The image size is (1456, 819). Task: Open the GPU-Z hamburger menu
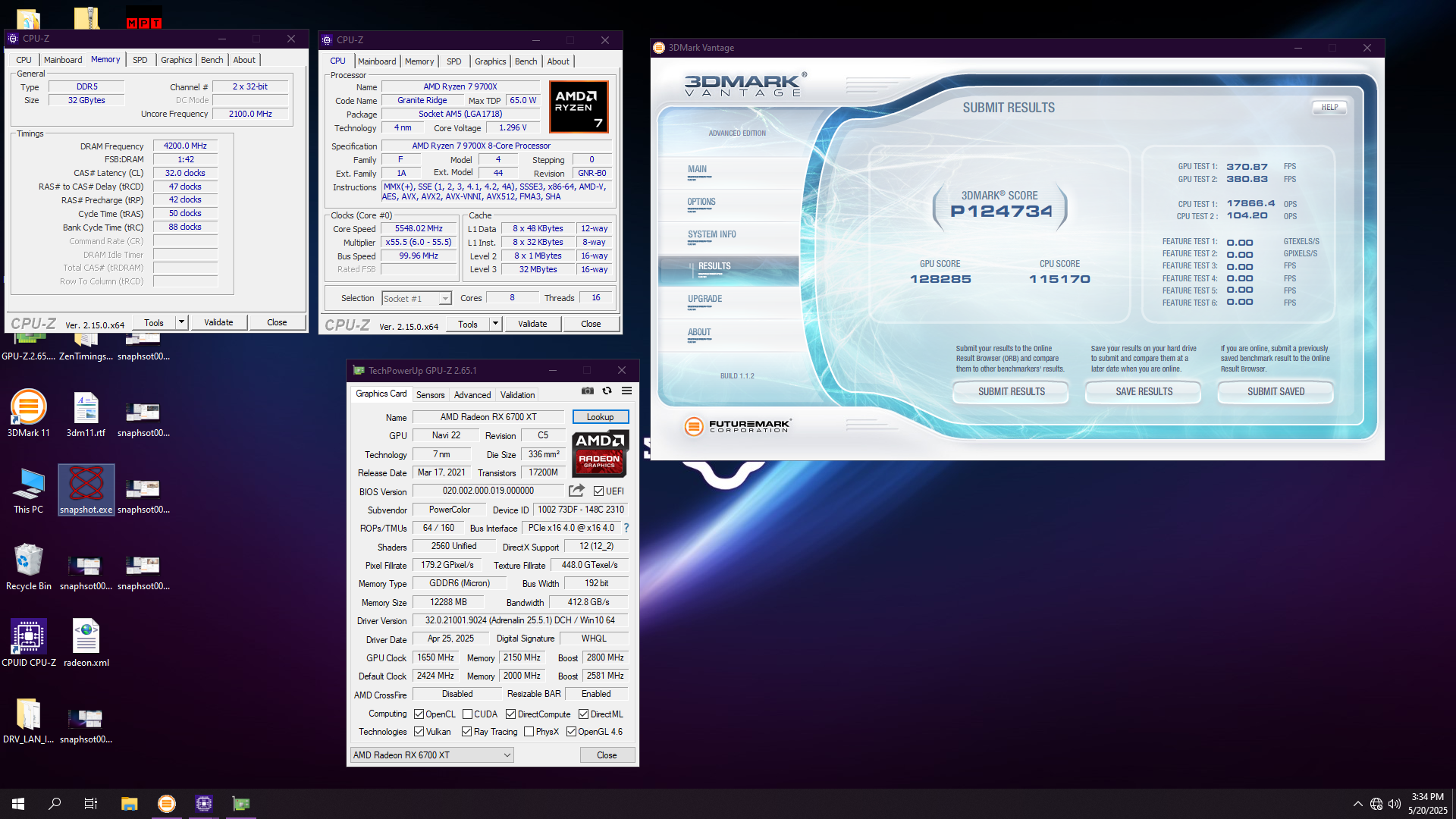pos(627,391)
